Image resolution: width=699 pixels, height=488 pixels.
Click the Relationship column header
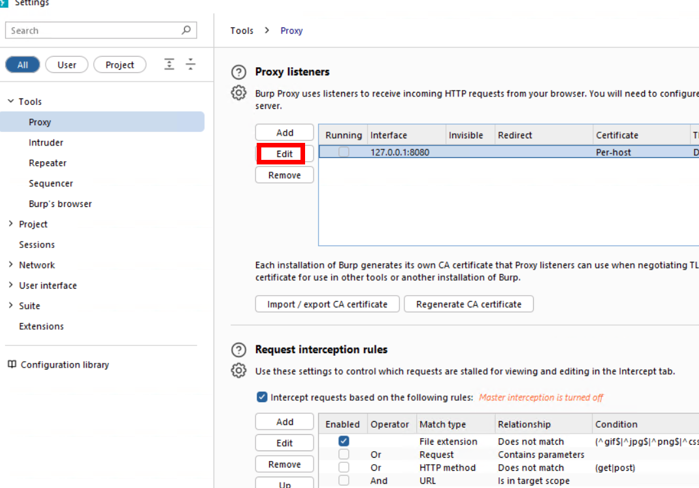(544, 424)
